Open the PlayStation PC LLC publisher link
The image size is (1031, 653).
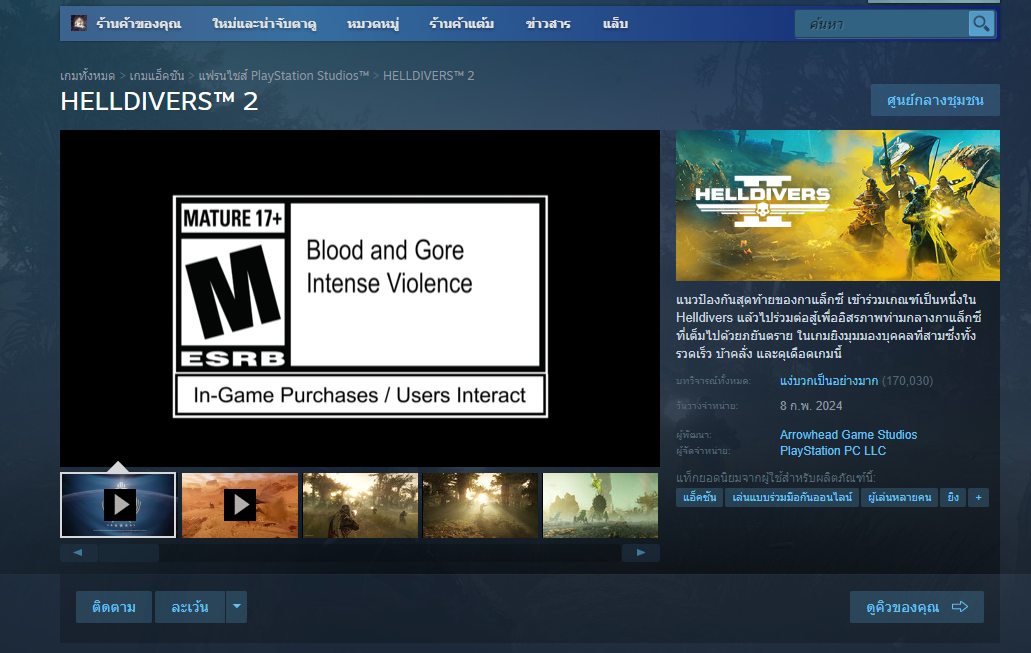pyautogui.click(x=832, y=450)
